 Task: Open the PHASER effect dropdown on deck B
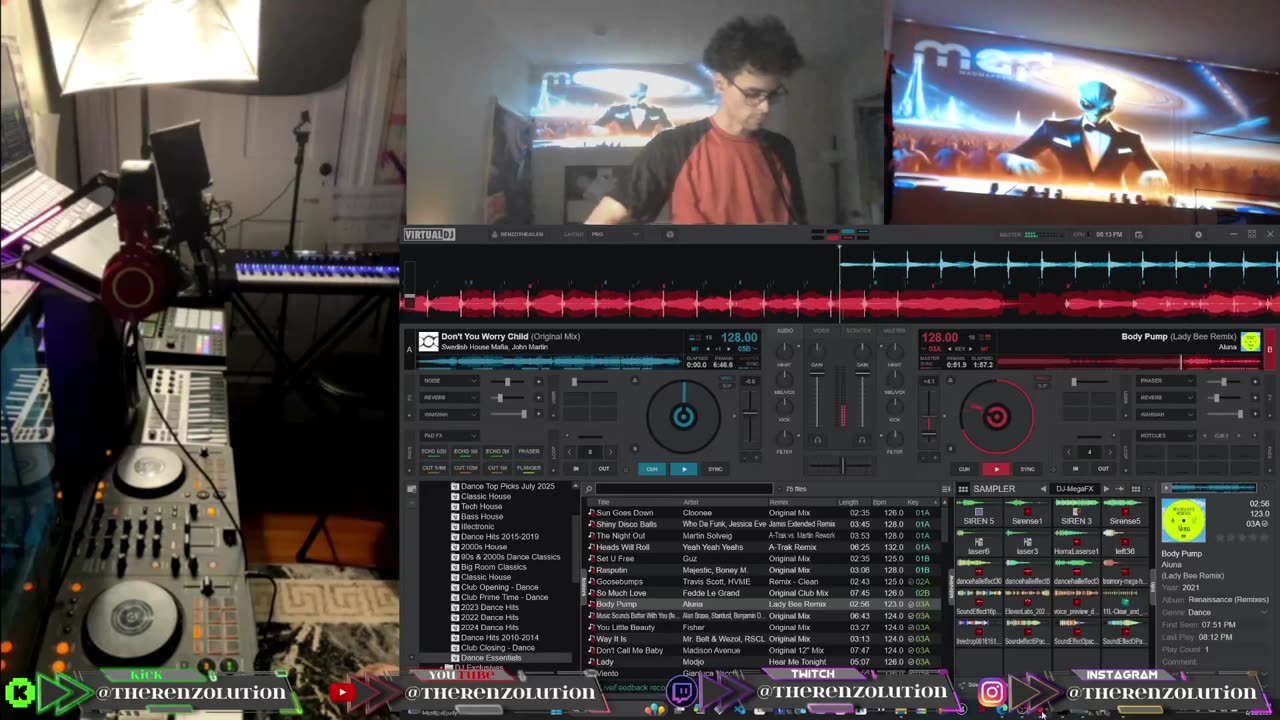(1166, 381)
